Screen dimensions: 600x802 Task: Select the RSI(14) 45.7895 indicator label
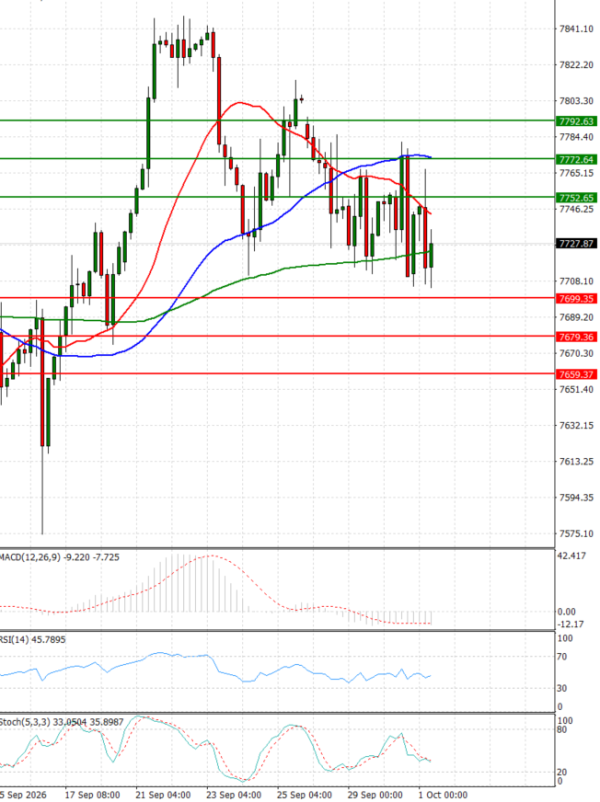coord(32,640)
